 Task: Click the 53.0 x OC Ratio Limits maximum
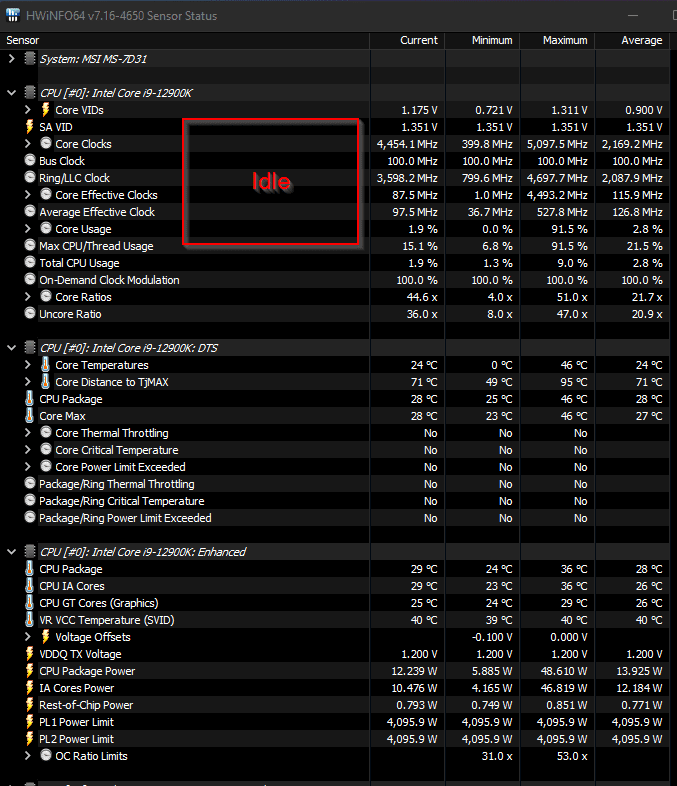click(572, 756)
